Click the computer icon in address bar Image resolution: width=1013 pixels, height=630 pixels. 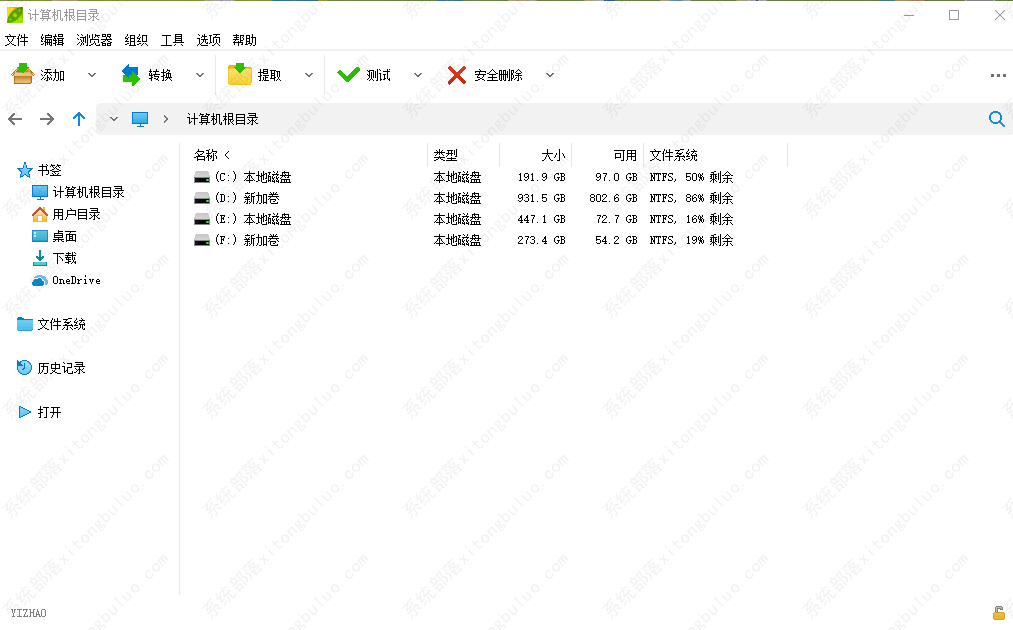tap(140, 119)
